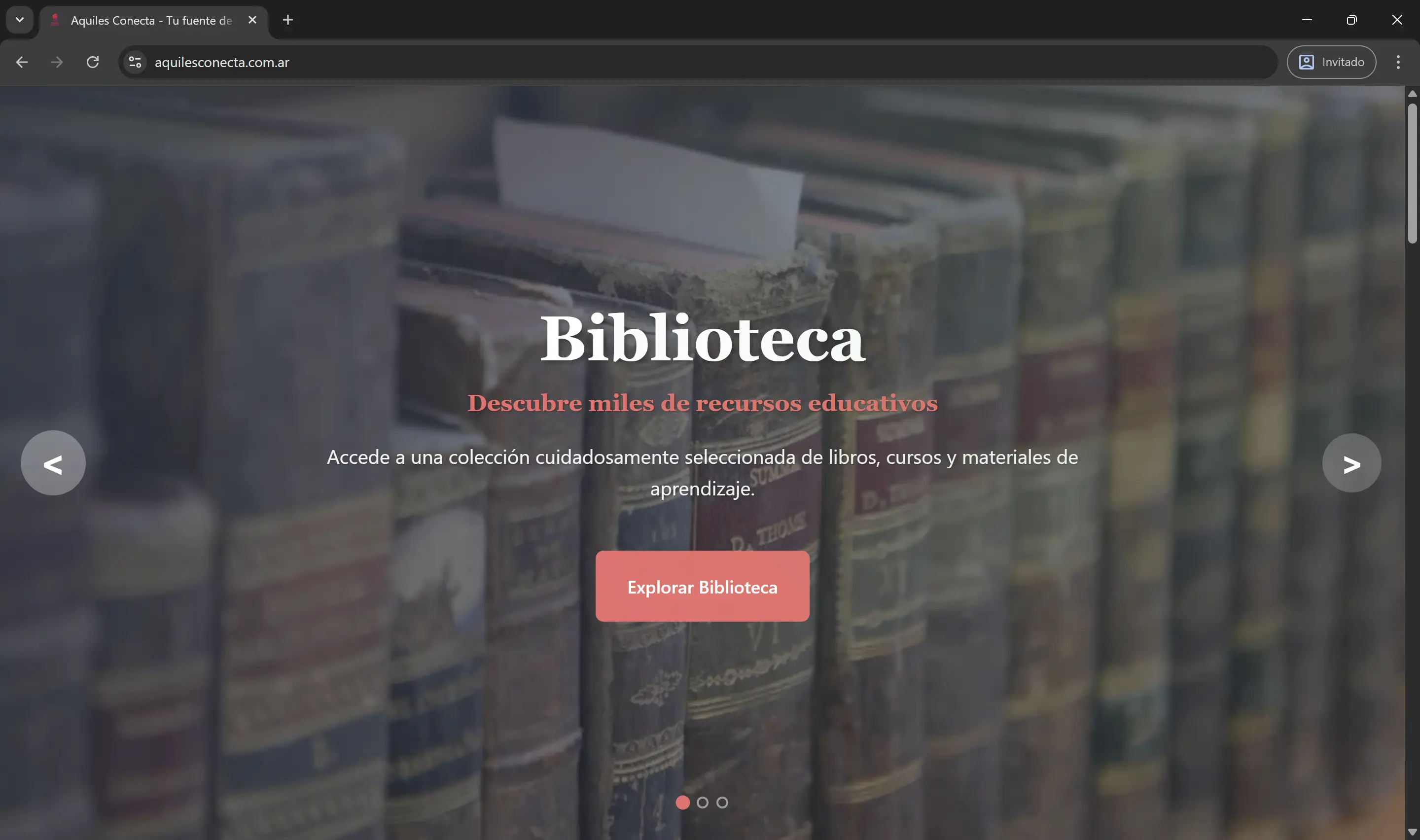Open the Chrome three-dot menu

coord(1398,62)
